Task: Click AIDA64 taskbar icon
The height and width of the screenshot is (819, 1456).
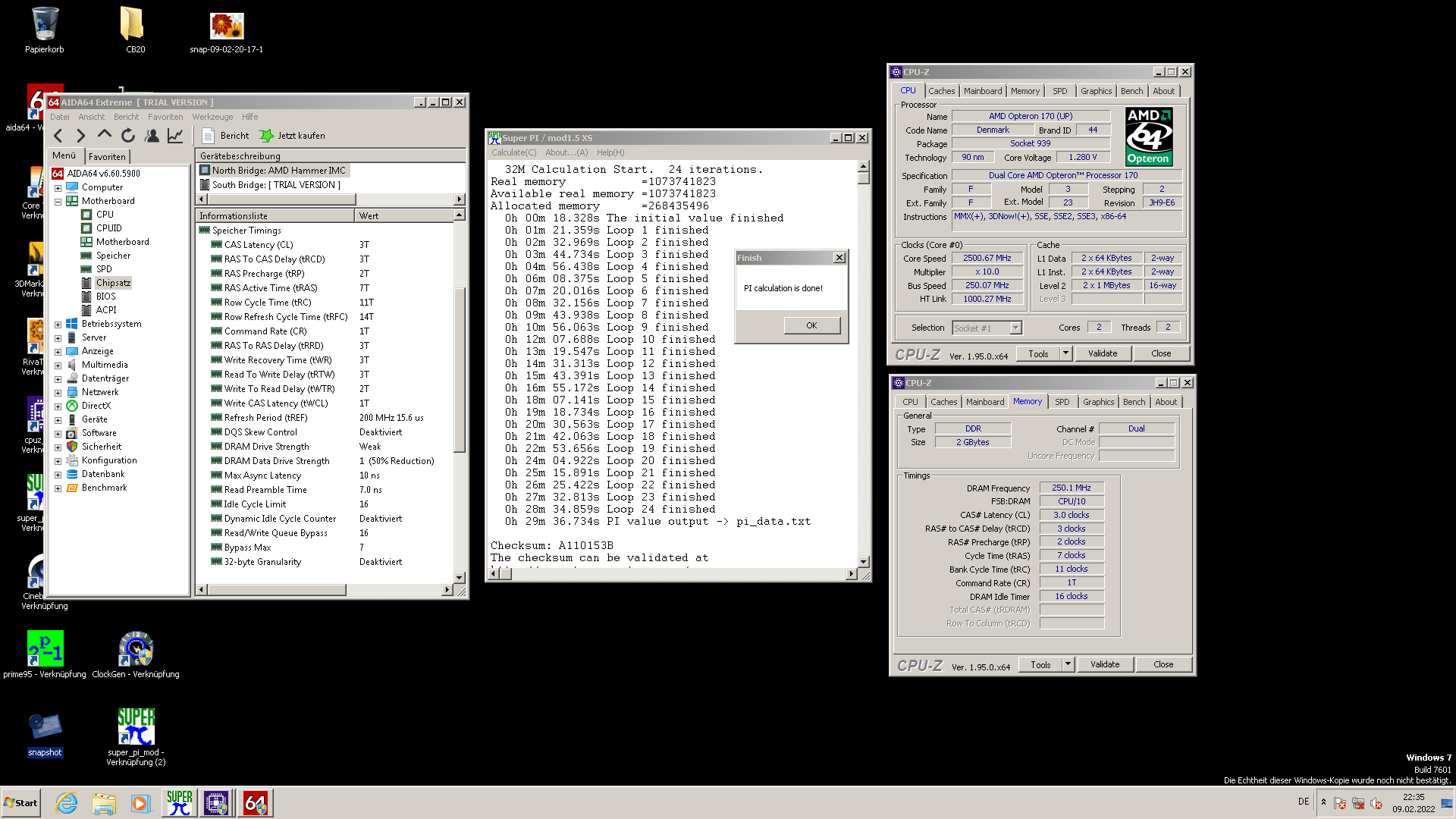Action: [256, 803]
